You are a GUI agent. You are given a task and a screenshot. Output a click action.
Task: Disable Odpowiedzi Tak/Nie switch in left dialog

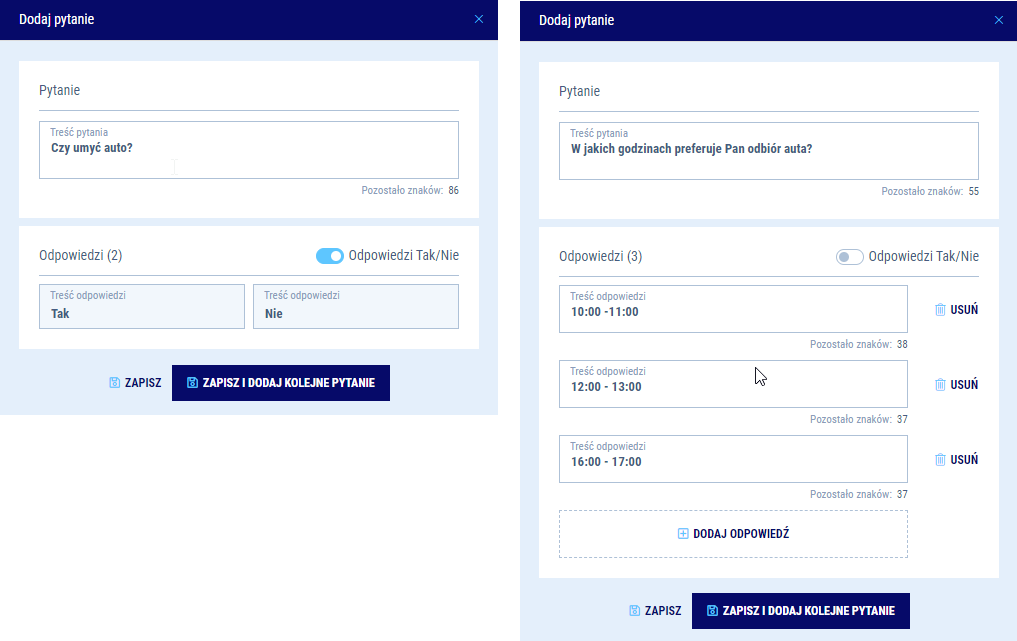coord(330,256)
